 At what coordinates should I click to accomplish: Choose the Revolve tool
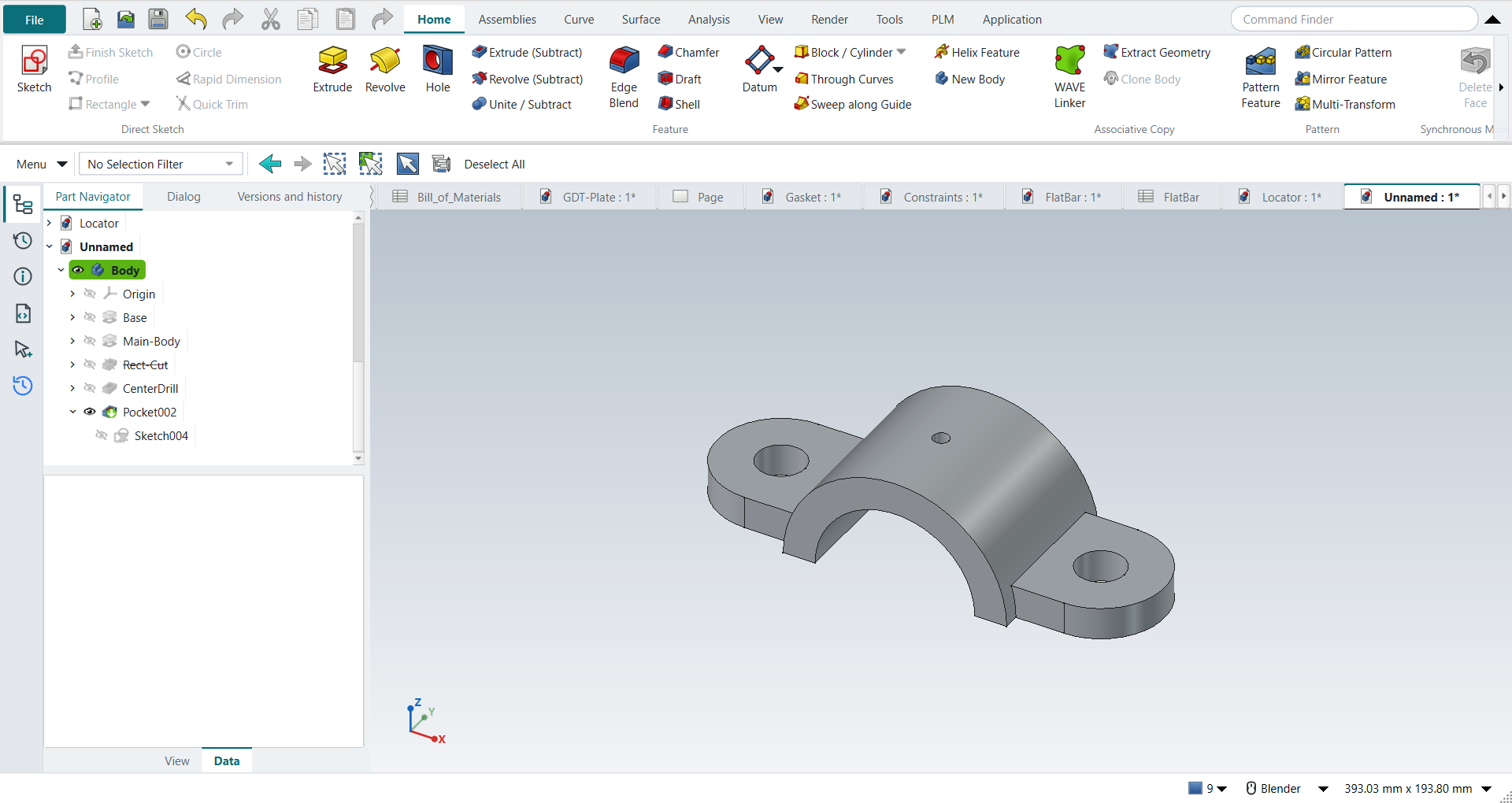(385, 70)
